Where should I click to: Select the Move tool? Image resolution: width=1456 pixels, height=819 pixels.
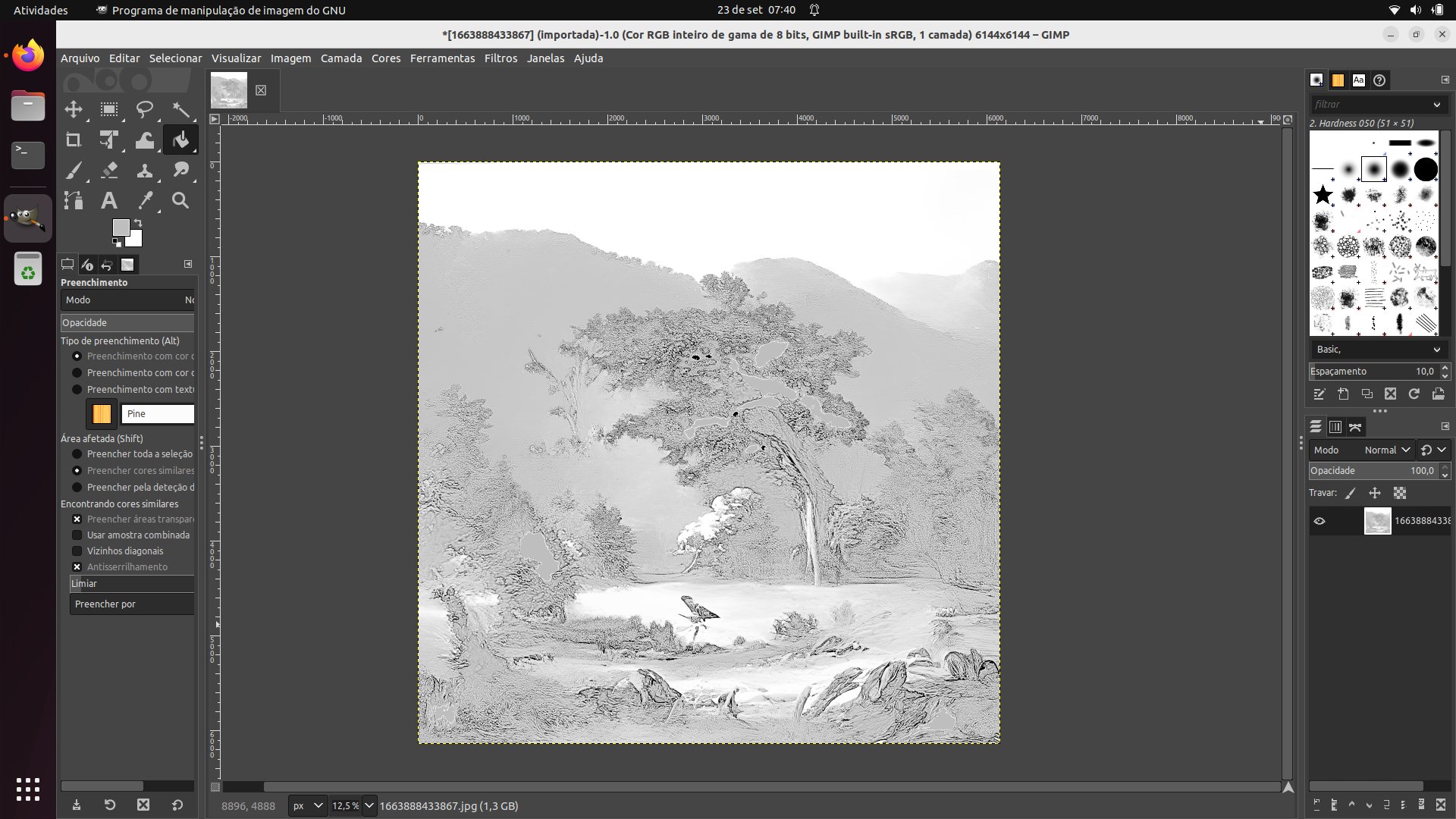[74, 109]
